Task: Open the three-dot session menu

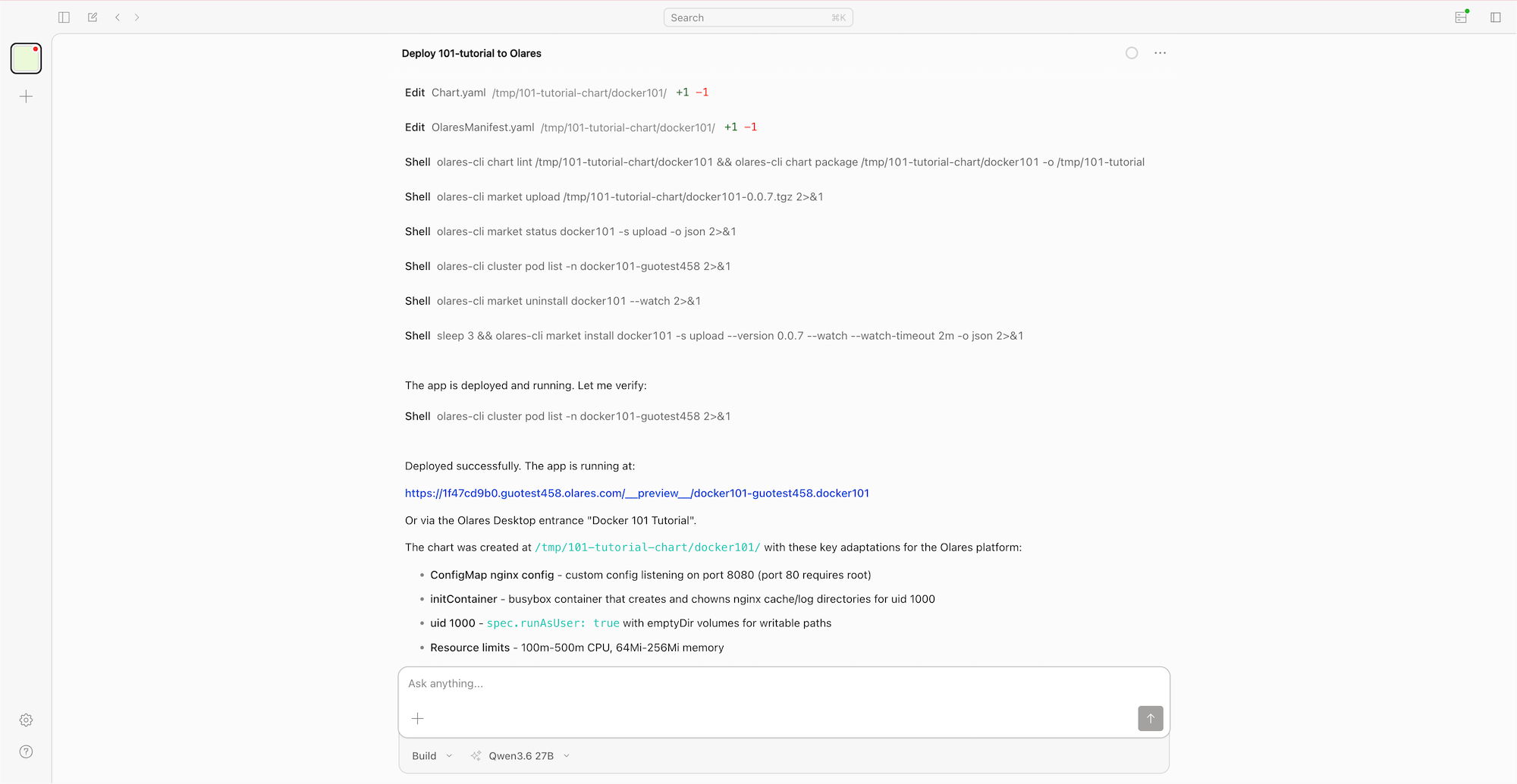Action: coord(1160,53)
